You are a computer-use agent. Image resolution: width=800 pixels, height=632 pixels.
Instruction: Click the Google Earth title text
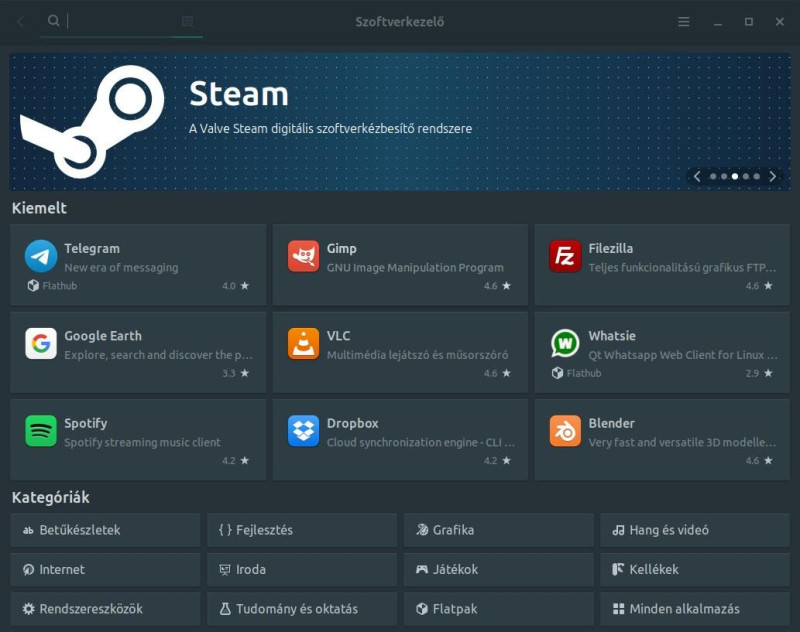pos(103,336)
